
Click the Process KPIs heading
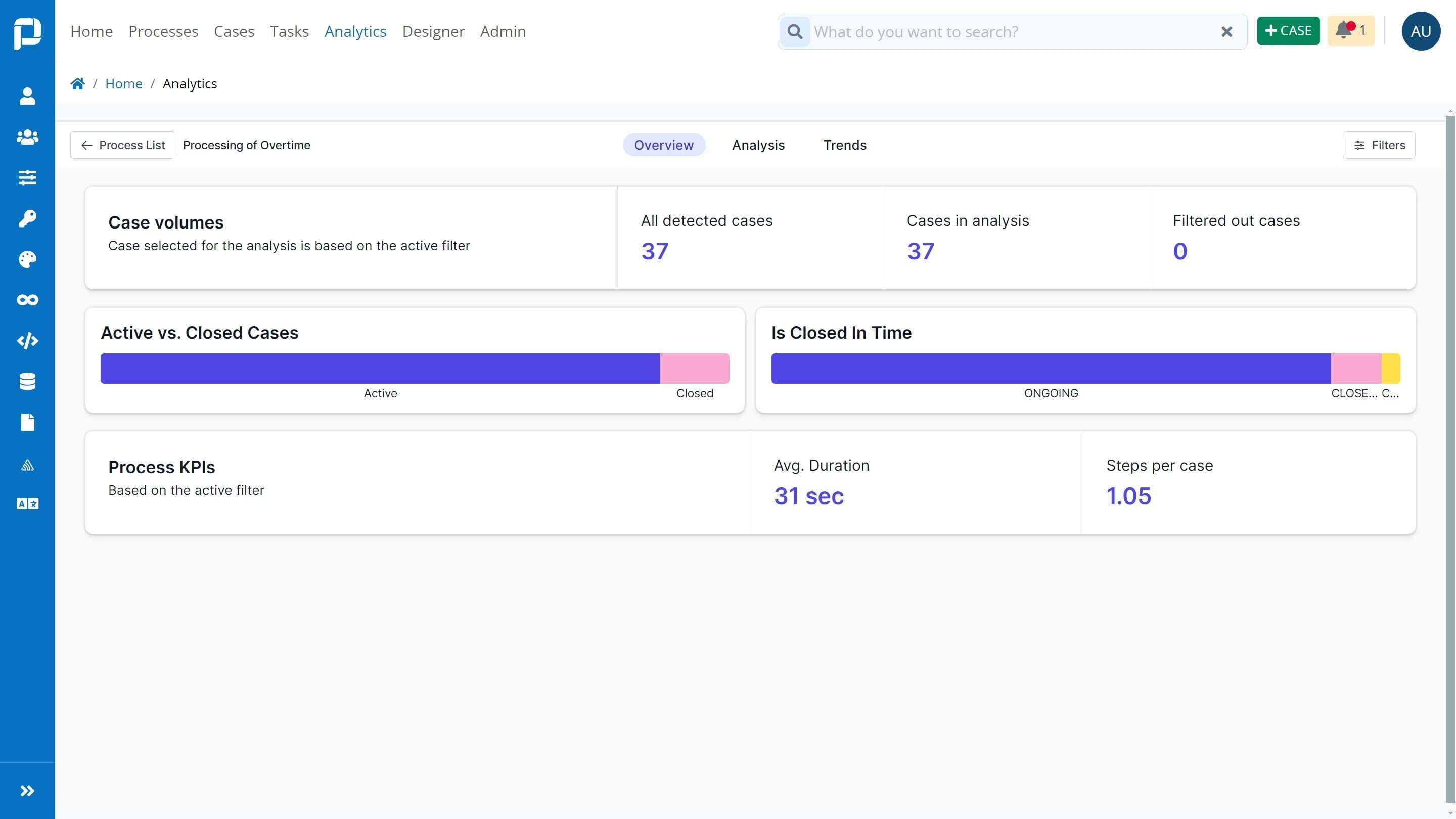click(162, 468)
